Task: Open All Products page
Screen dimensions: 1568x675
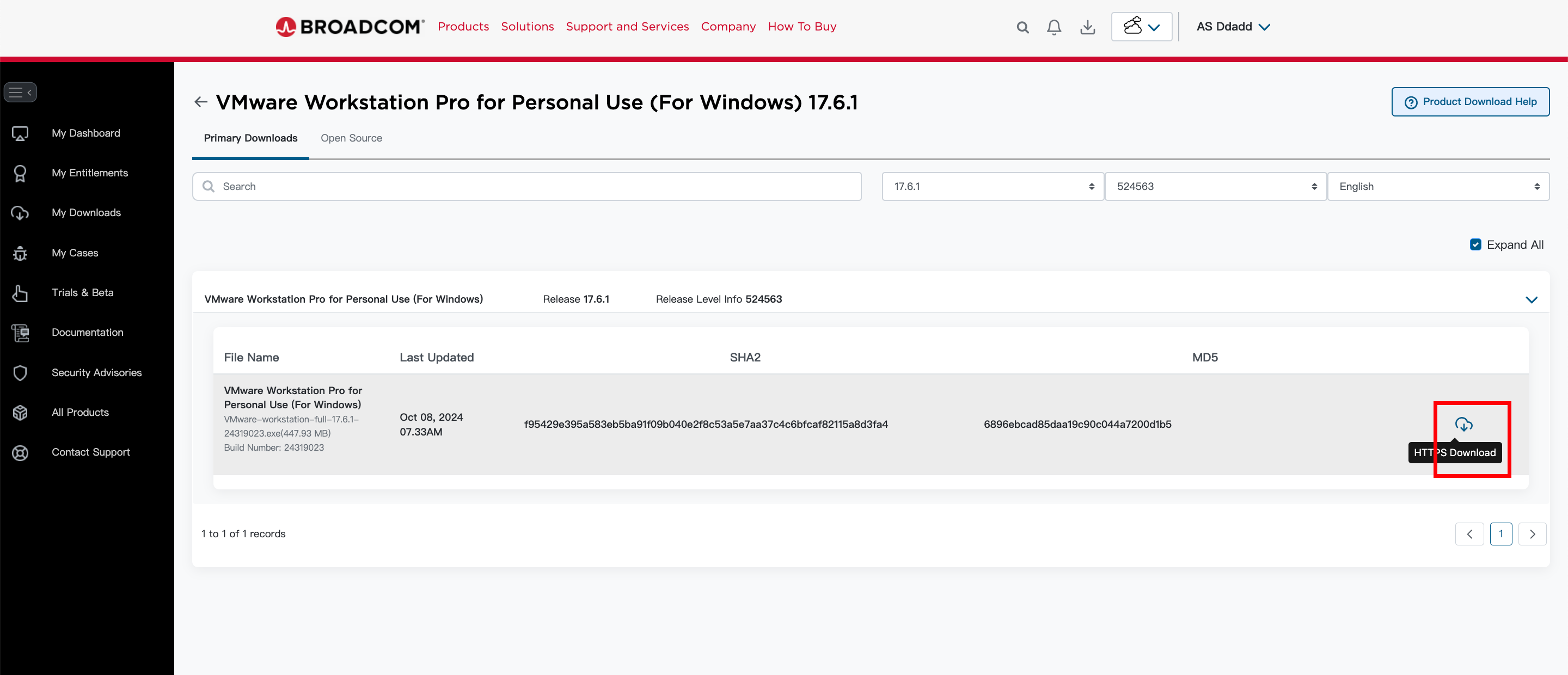Action: coord(81,413)
